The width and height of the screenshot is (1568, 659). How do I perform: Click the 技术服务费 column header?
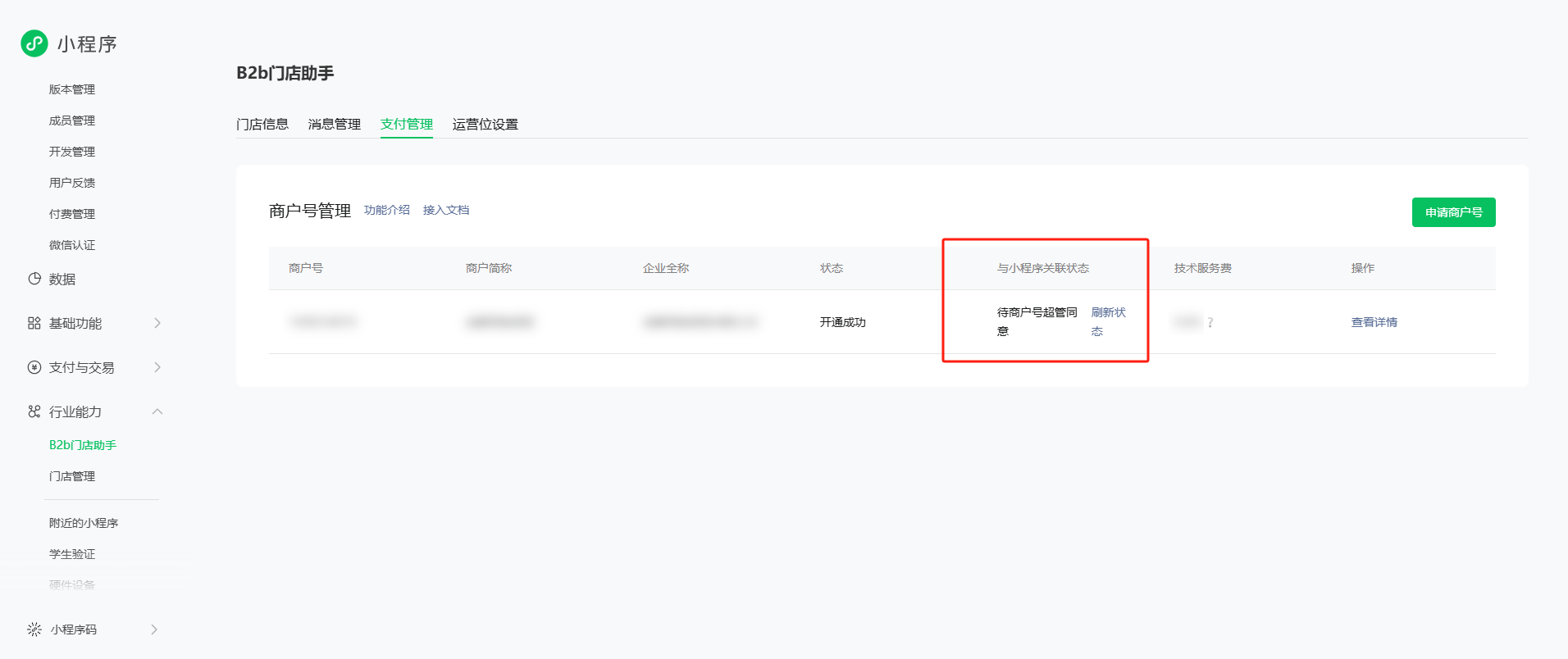coord(1203,268)
